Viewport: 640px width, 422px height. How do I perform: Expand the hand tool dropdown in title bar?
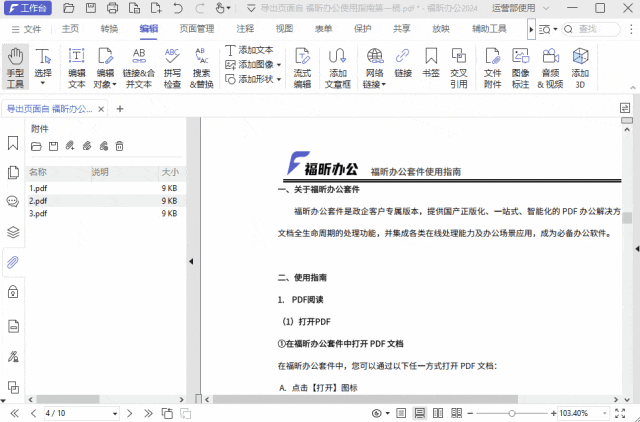pos(229,8)
